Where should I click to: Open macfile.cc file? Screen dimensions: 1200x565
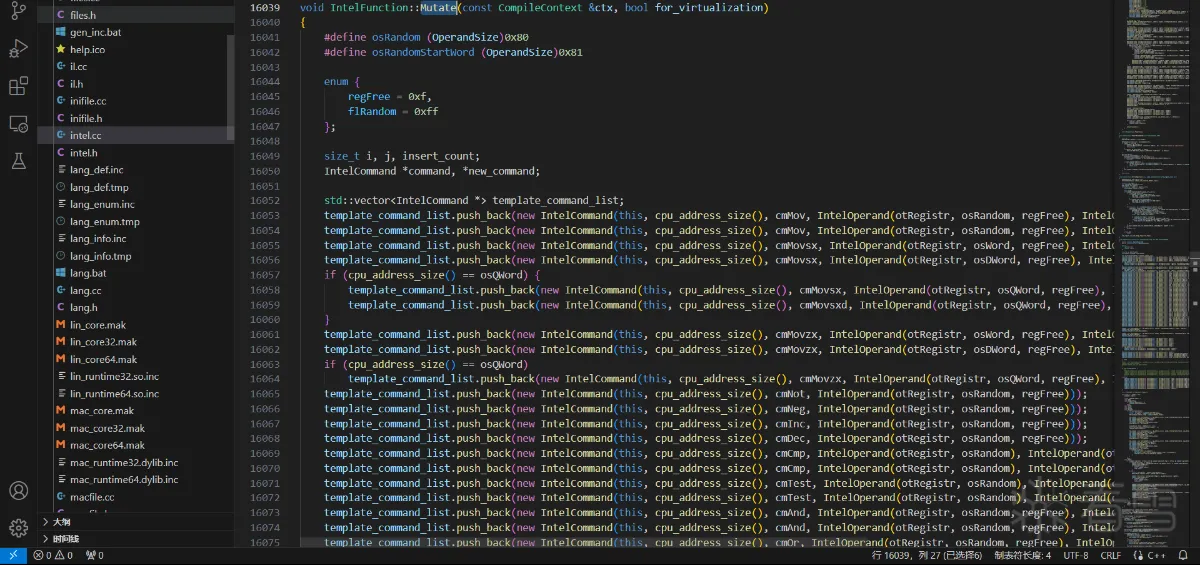[136, 497]
